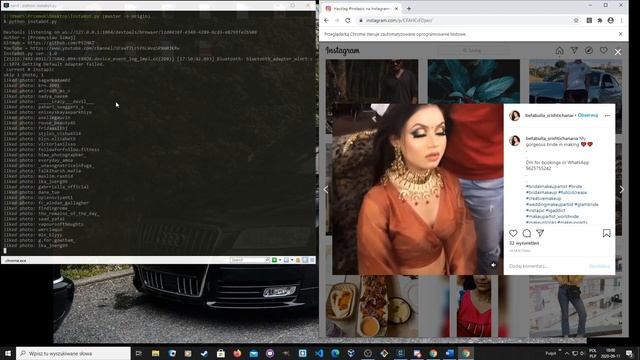Open Instagram activity heart icon in header
The height and width of the screenshot is (360, 640).
(603, 51)
